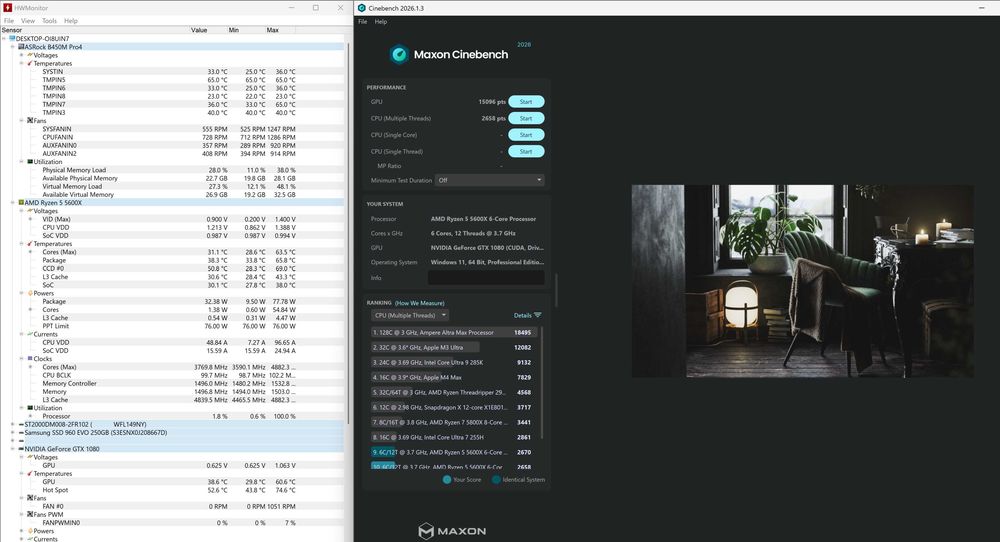The width and height of the screenshot is (1000, 542).
Task: Click the Maxon Cinebench logo icon
Action: pos(399,55)
